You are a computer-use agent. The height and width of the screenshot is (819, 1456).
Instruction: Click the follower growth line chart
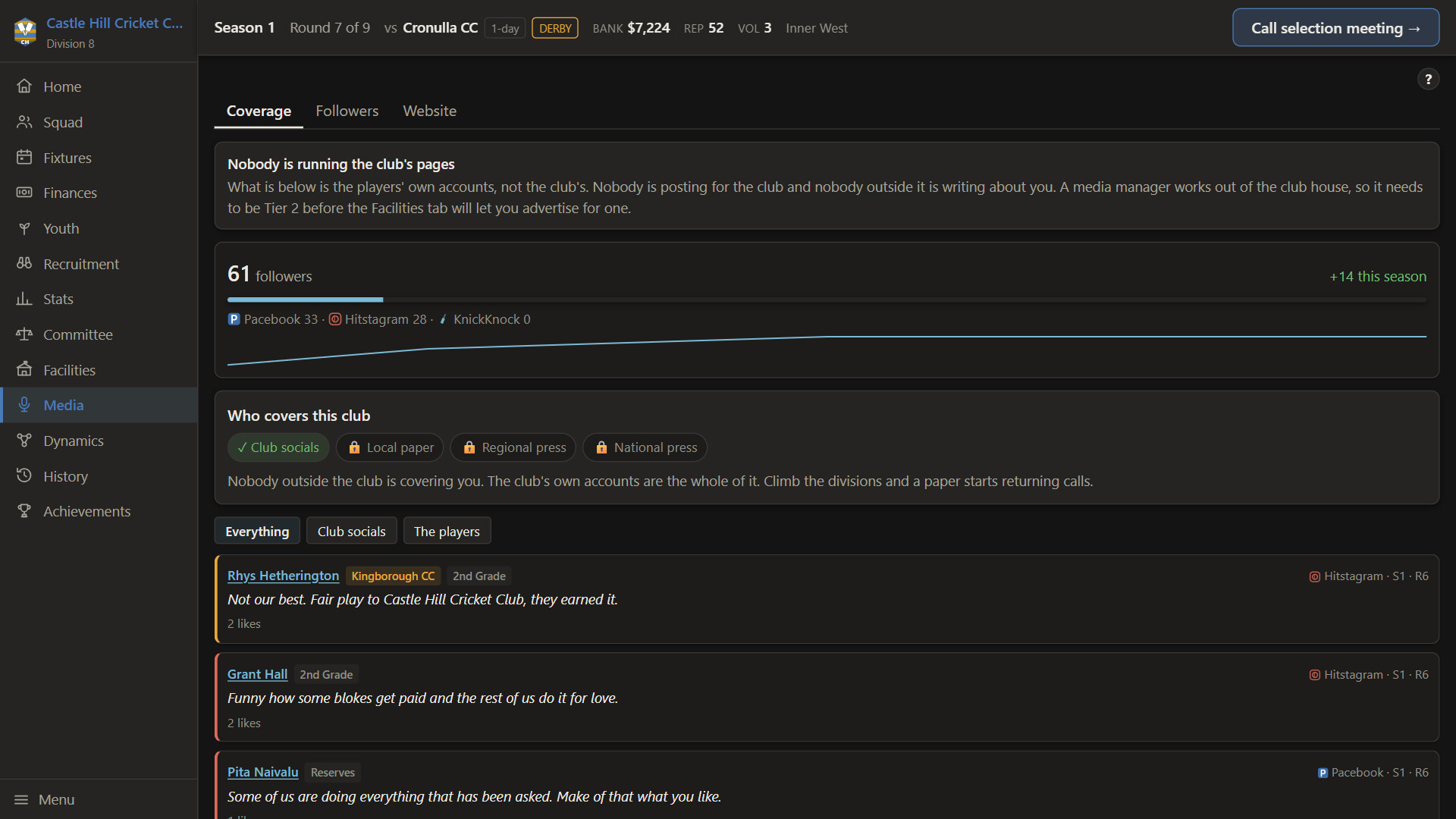(x=827, y=350)
